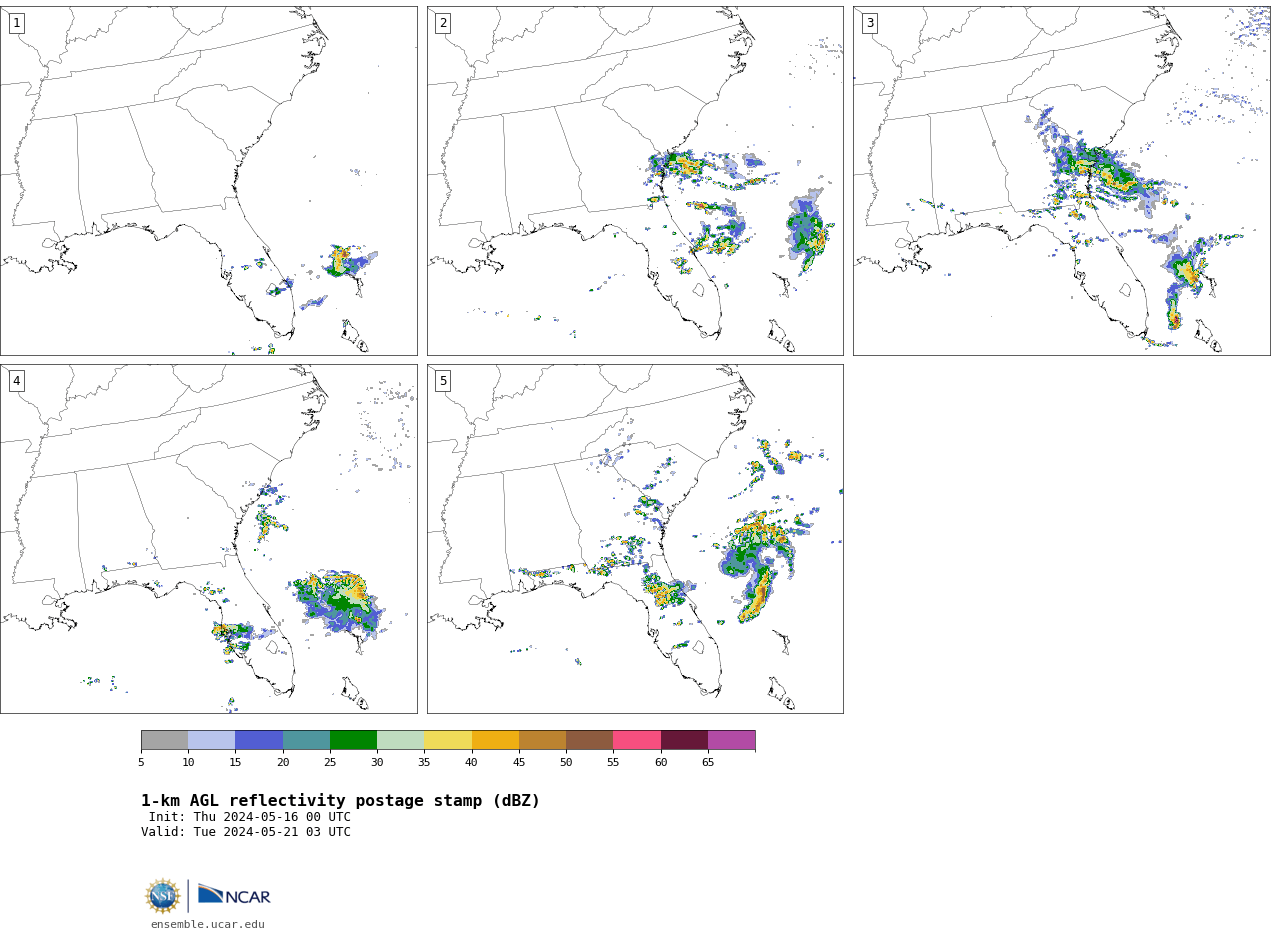Screen dimensions: 1280x936
Task: Open ensemble member 3 map panel
Action: (1062, 181)
